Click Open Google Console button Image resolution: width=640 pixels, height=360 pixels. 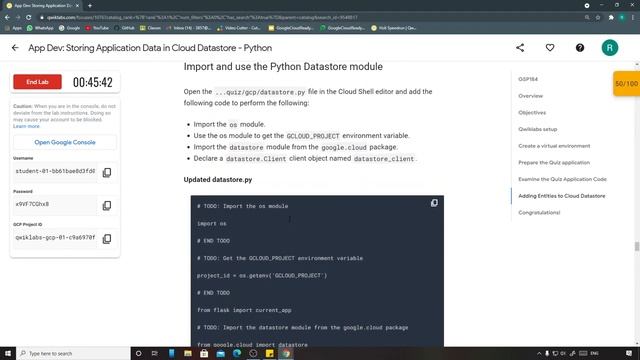65,142
